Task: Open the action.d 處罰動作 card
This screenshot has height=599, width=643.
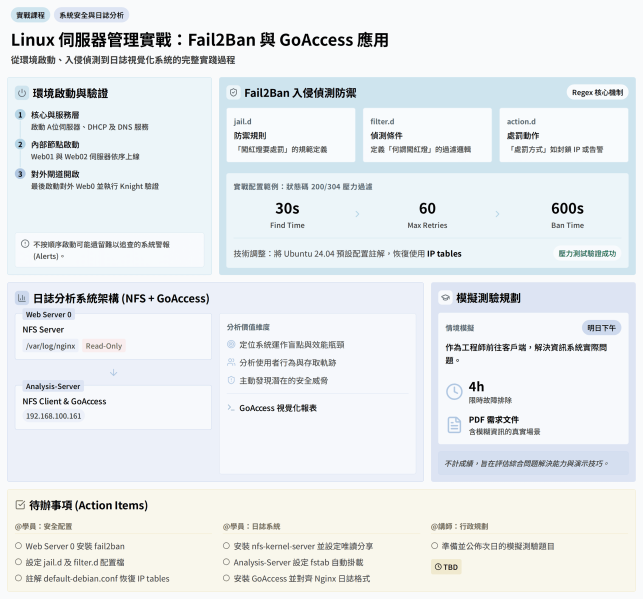Action: (564, 135)
